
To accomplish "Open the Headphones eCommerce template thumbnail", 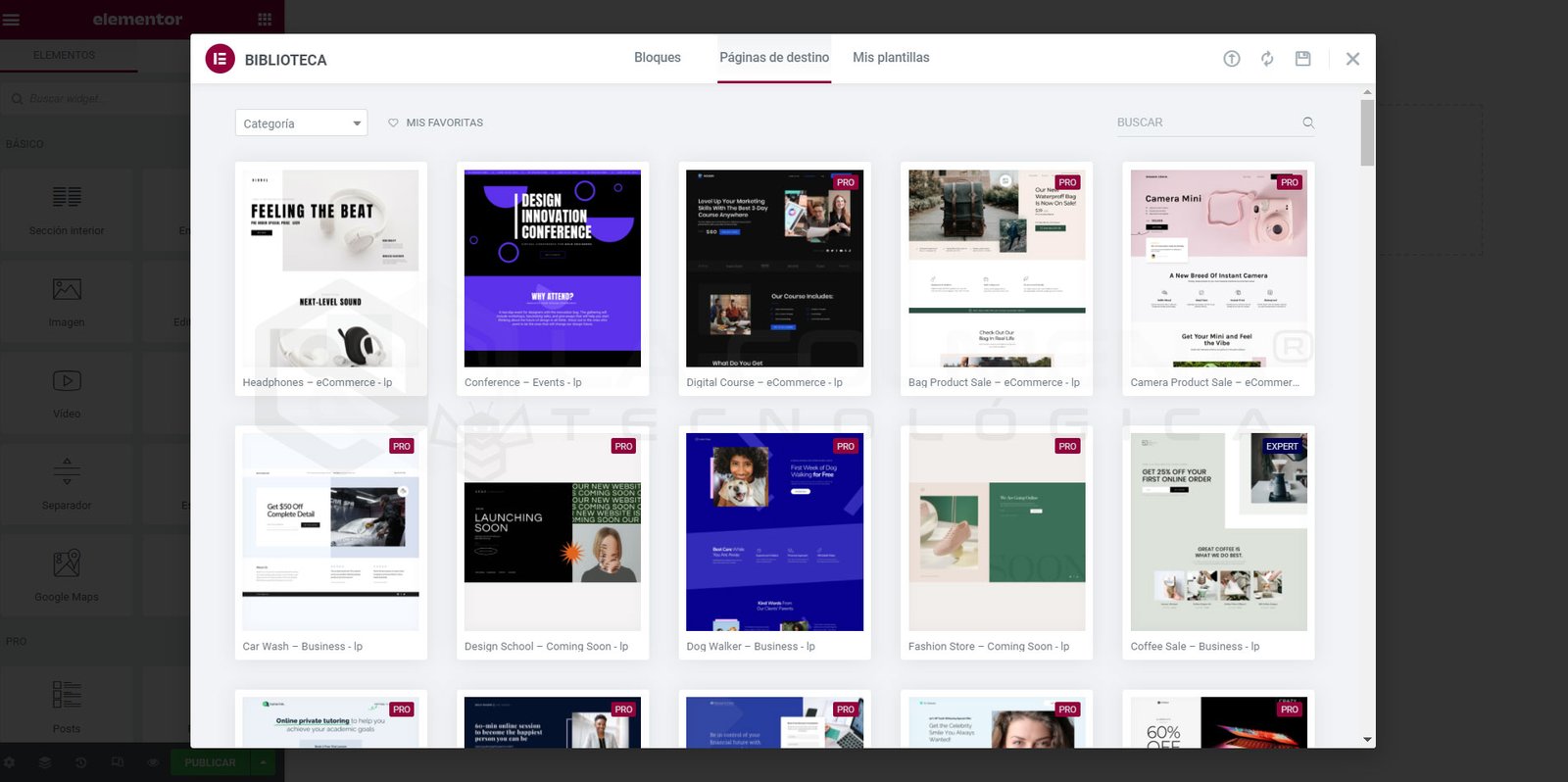I will 330,269.
